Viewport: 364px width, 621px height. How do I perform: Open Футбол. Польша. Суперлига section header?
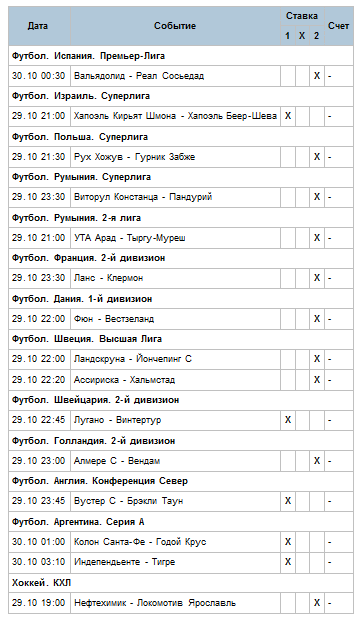click(x=80, y=137)
